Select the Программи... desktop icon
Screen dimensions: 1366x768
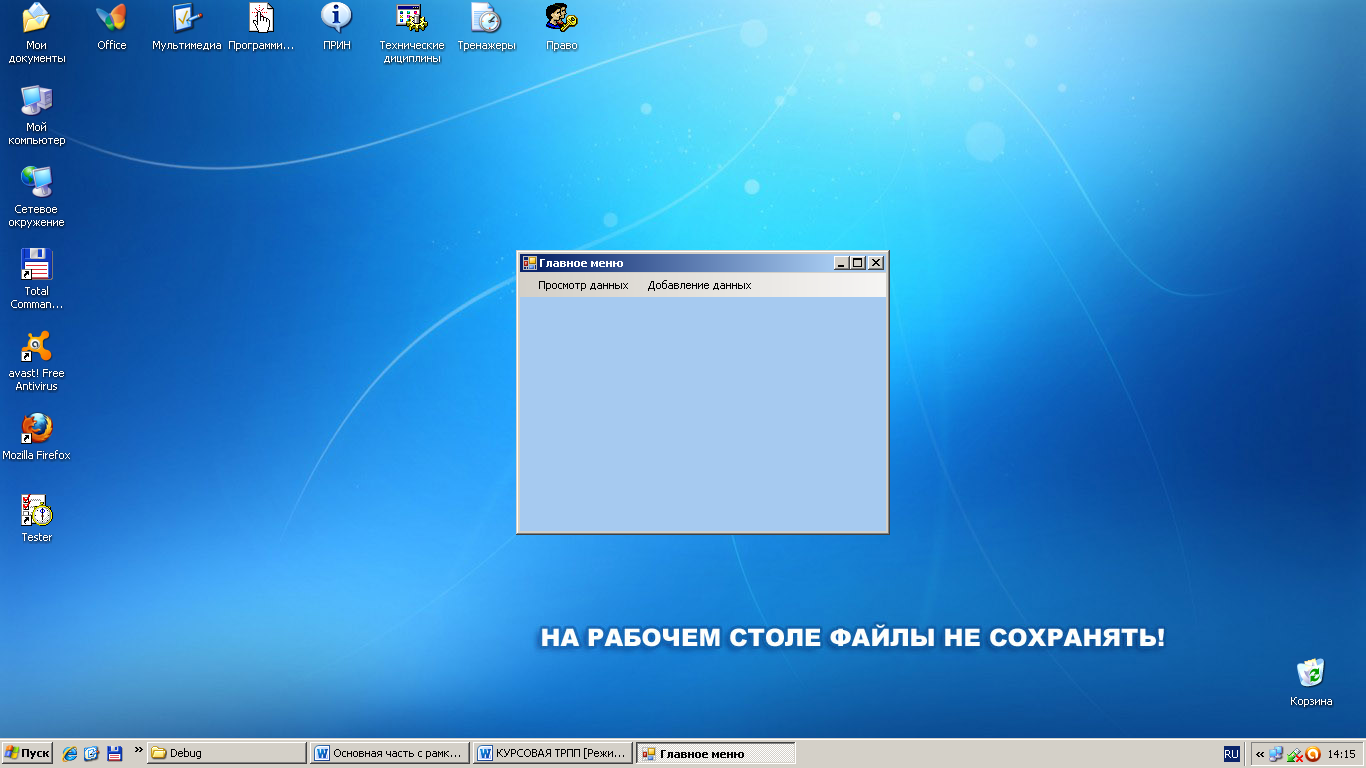[x=262, y=27]
